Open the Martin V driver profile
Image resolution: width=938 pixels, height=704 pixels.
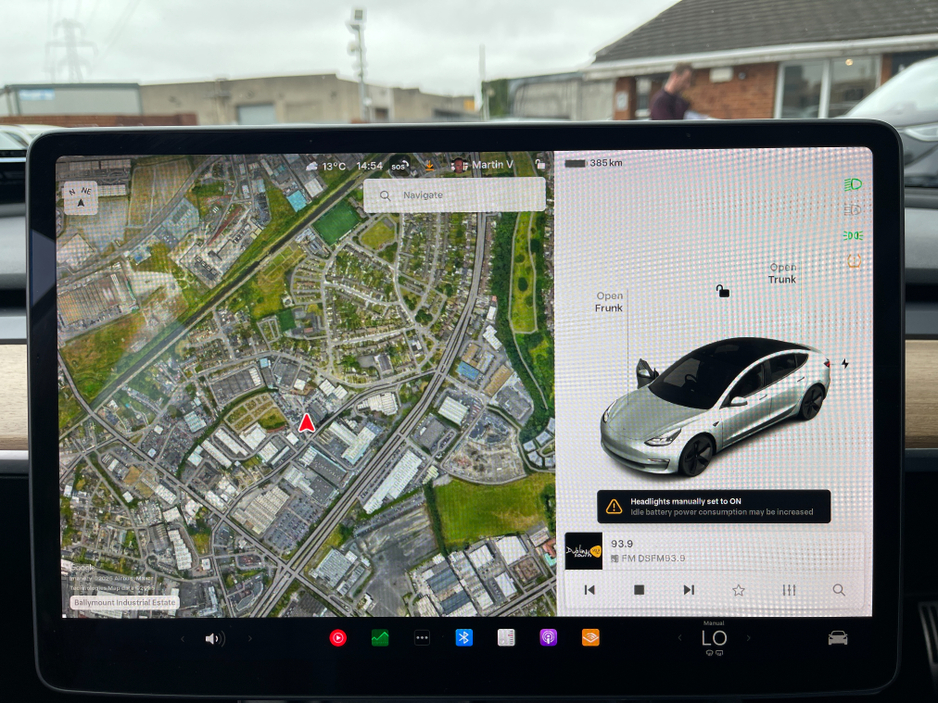tap(483, 165)
